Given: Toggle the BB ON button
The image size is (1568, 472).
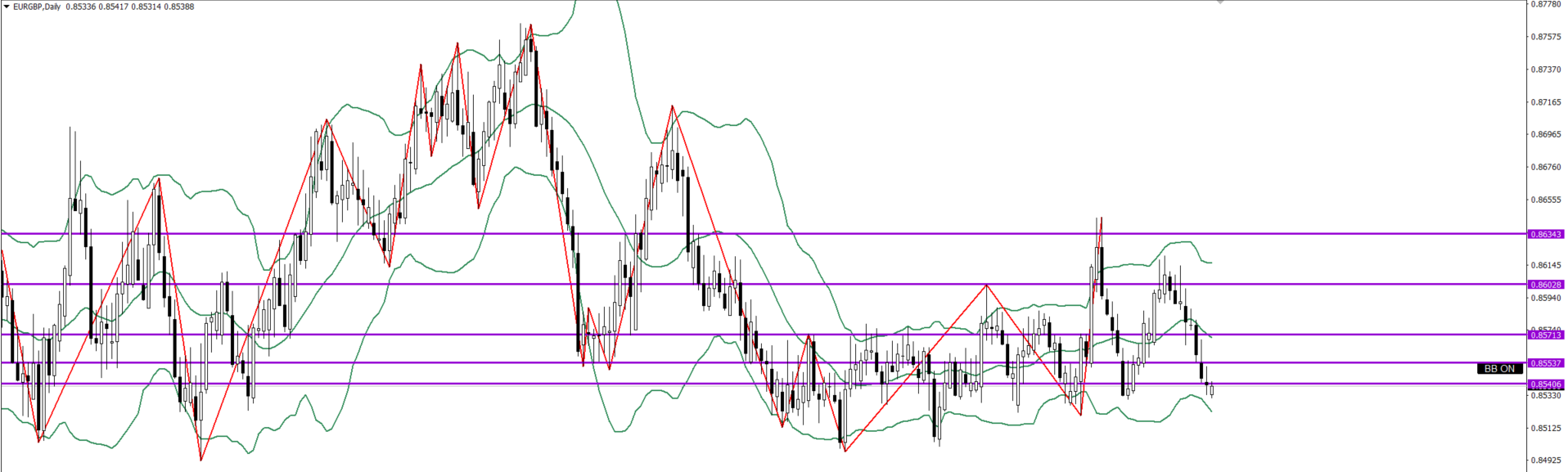Looking at the screenshot, I should point(1499,369).
